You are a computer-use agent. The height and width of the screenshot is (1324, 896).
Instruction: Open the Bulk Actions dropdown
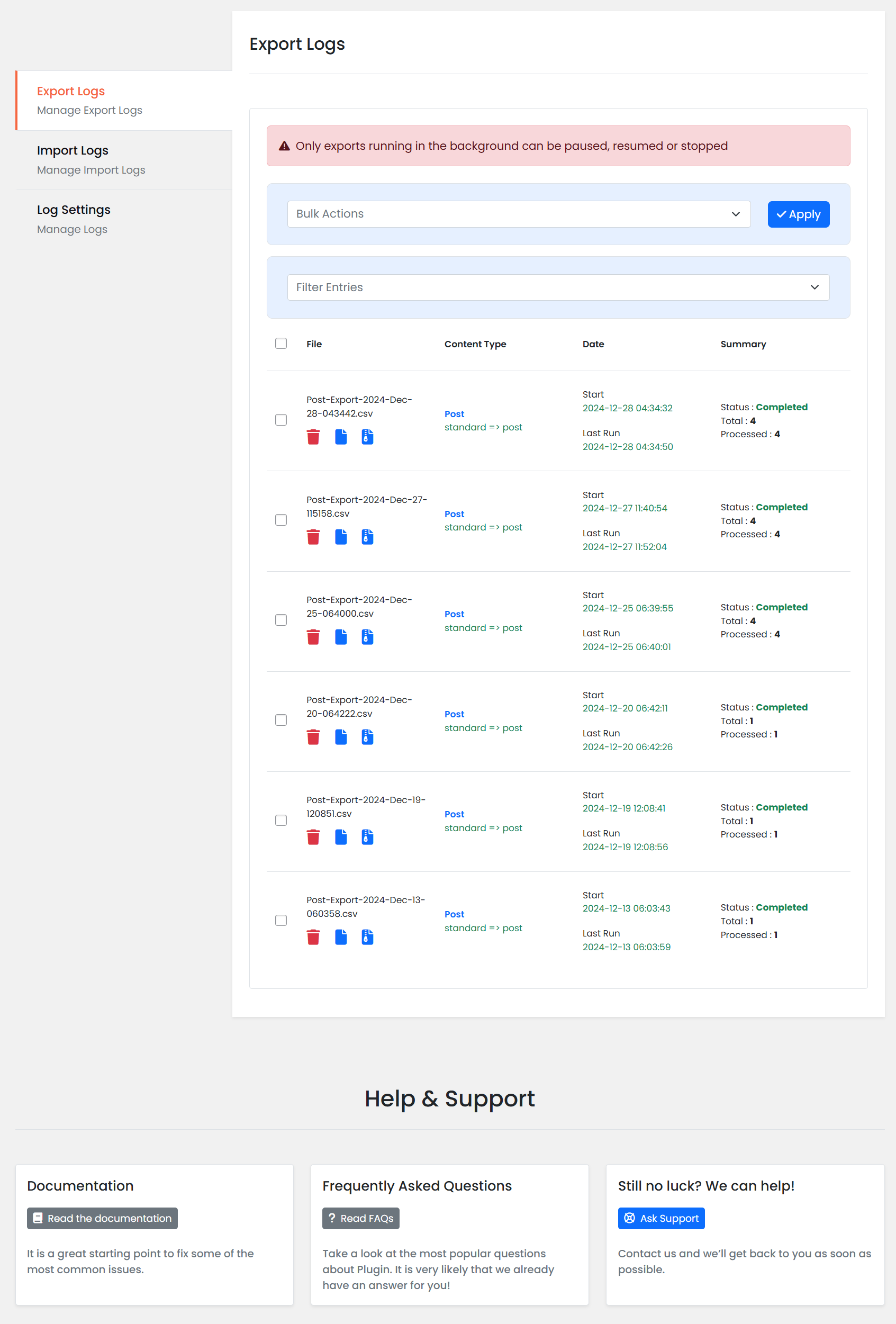(518, 214)
